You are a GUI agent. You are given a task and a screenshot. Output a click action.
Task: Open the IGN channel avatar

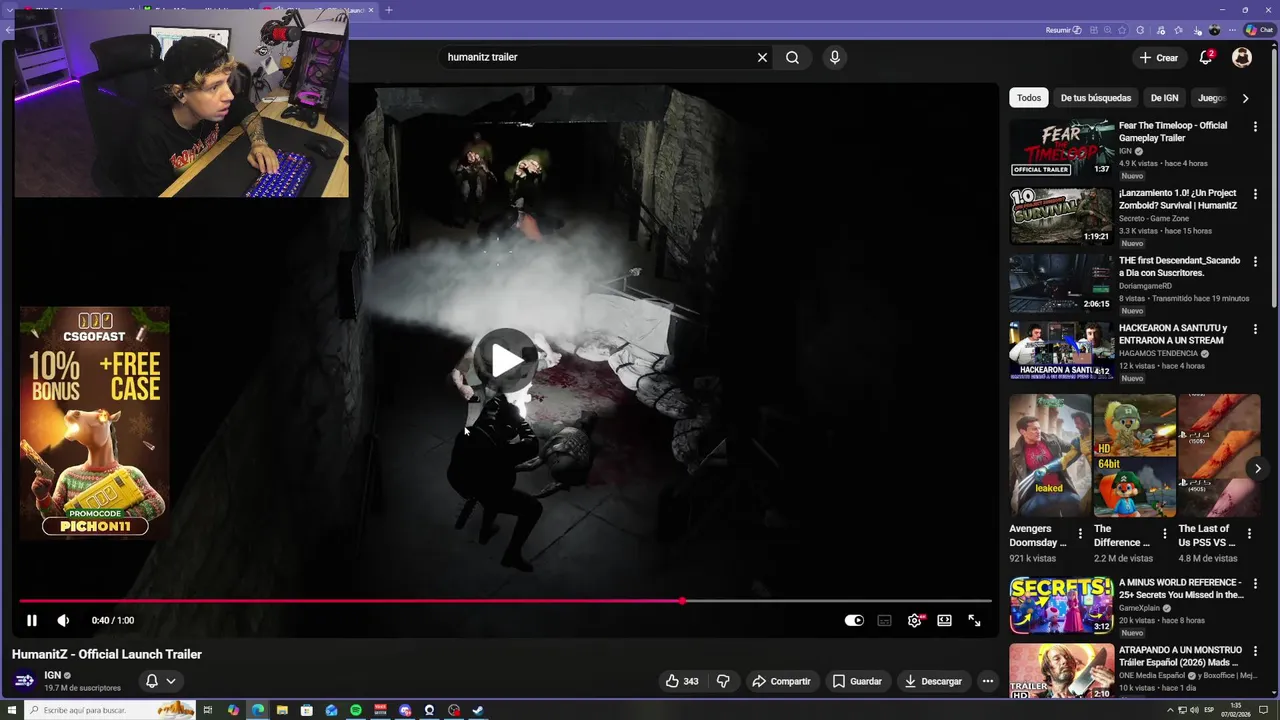click(25, 681)
